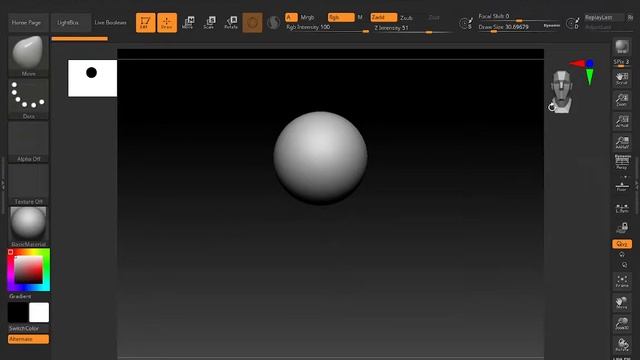
Task: Enable the Mrgb mode
Action: pyautogui.click(x=307, y=17)
